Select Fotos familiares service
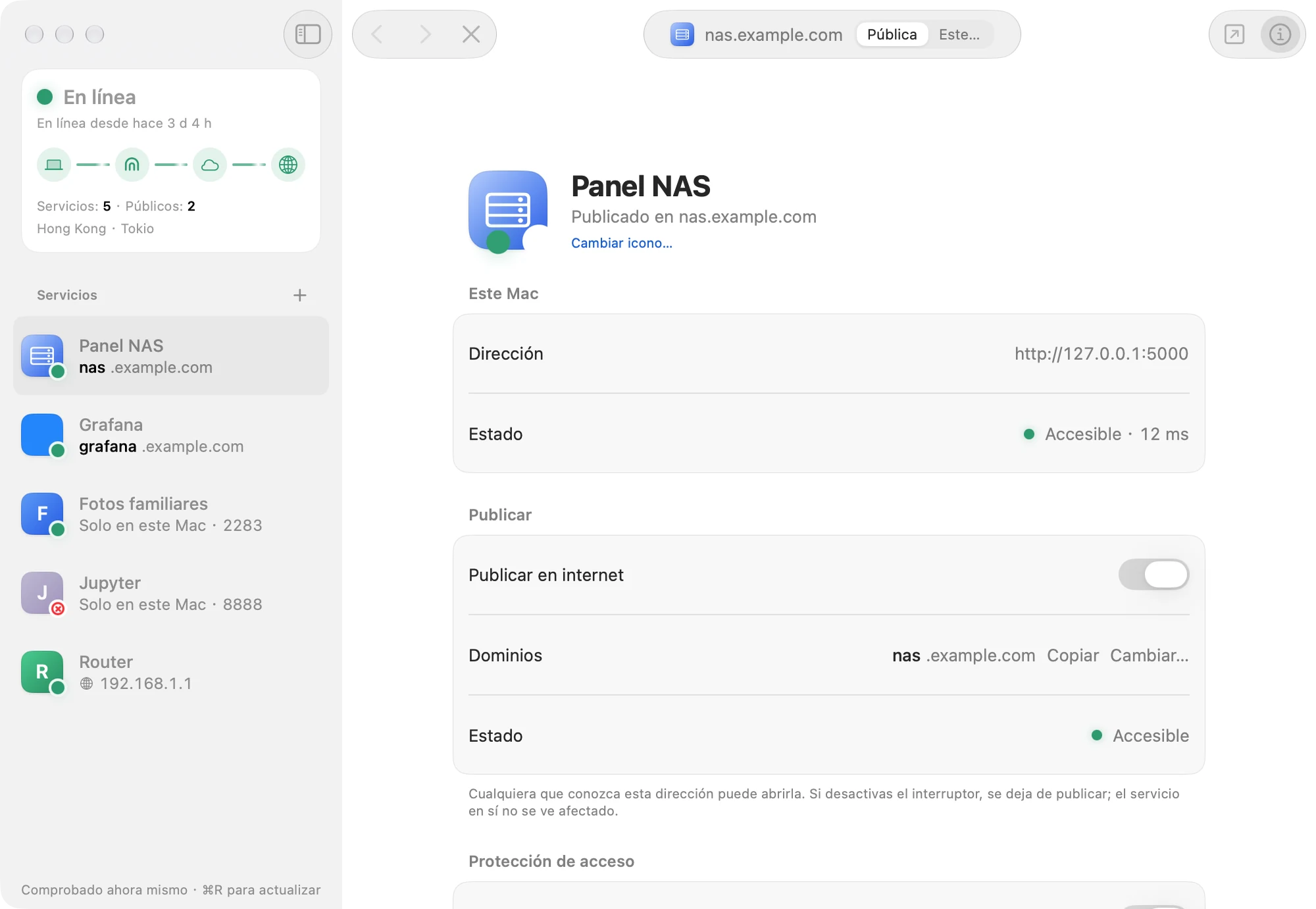1316x909 pixels. coord(171,514)
